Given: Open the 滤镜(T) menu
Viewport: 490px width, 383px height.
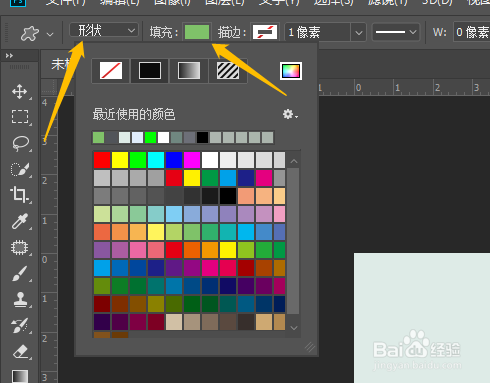Looking at the screenshot, I should point(387,2).
